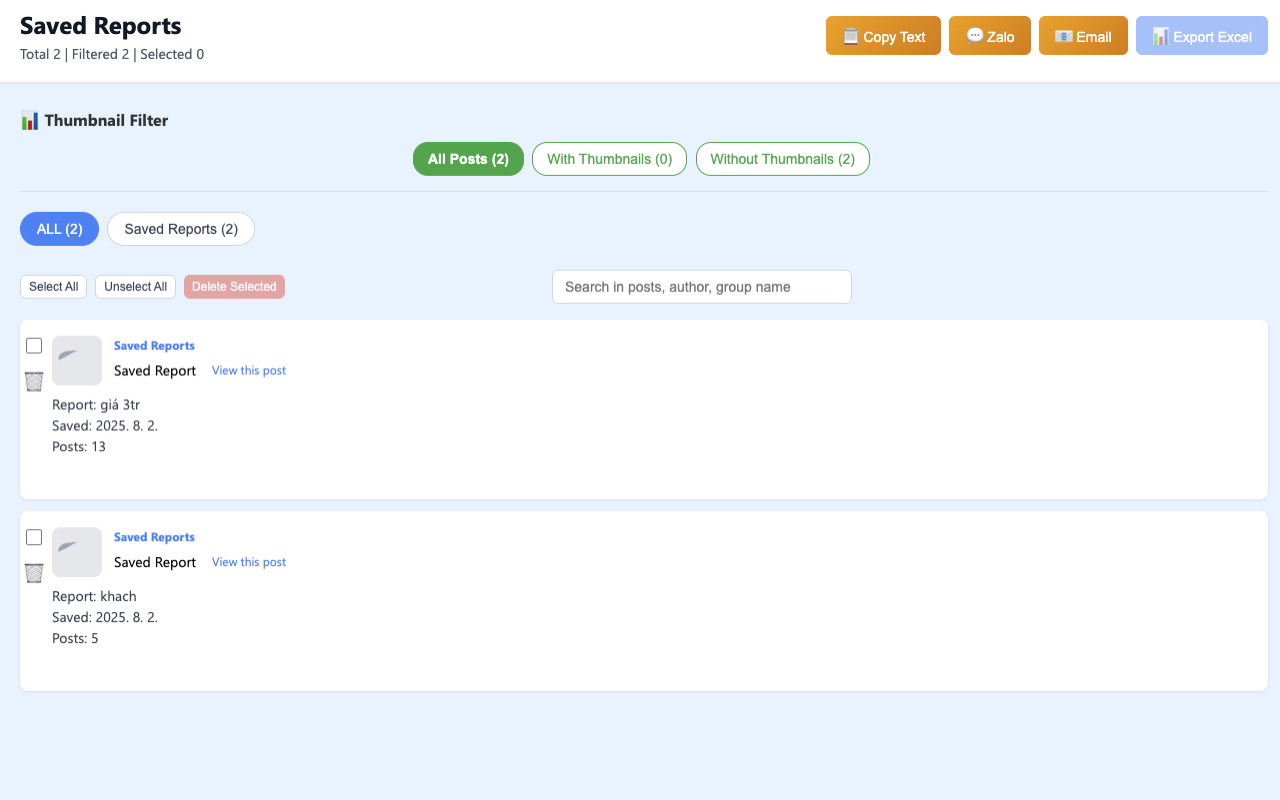Image resolution: width=1280 pixels, height=800 pixels.
Task: Click avatar thumbnail of giá 3tr report
Action: [77, 360]
